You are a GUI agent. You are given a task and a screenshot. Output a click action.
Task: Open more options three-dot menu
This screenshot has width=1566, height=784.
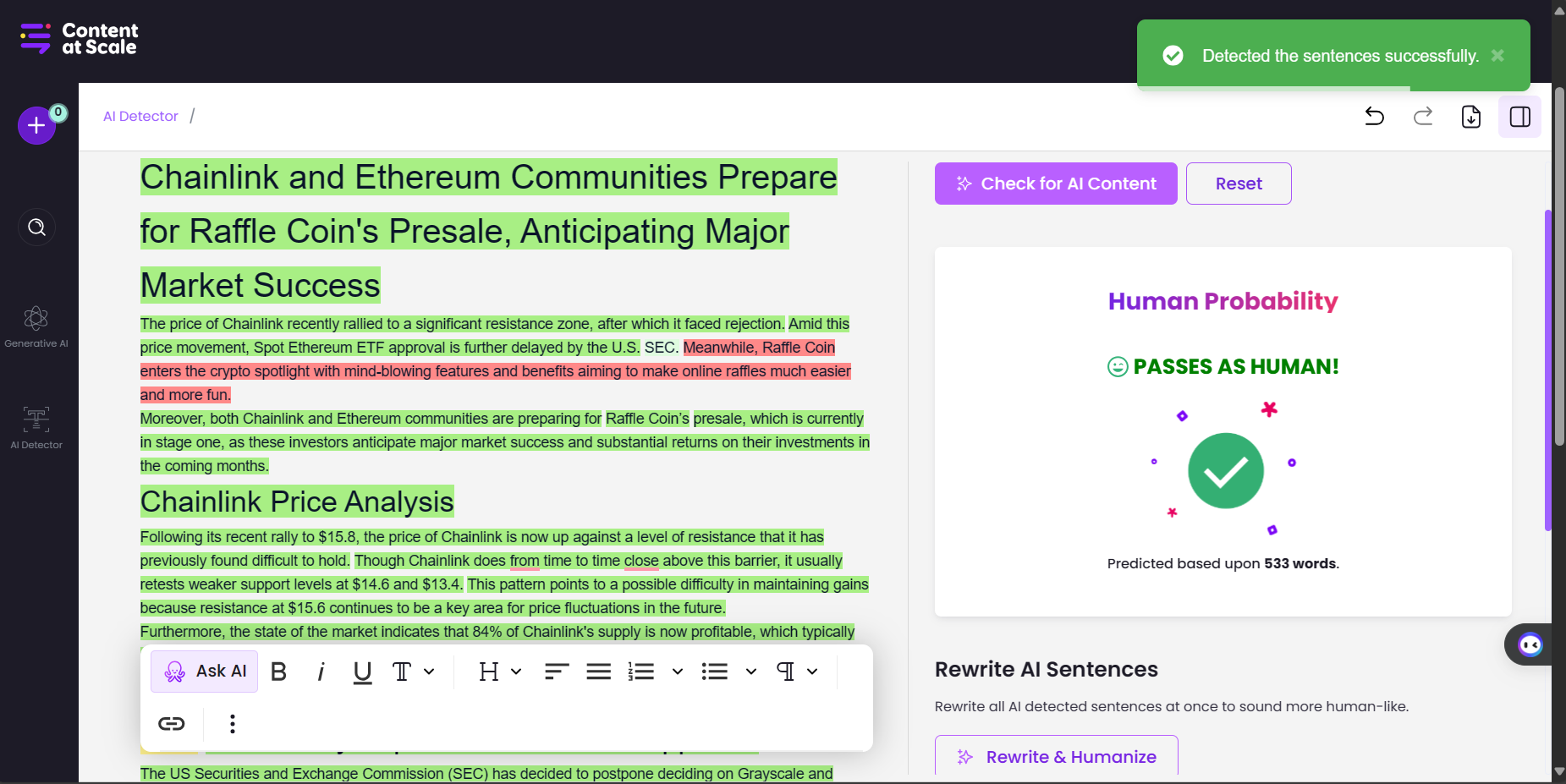click(233, 724)
